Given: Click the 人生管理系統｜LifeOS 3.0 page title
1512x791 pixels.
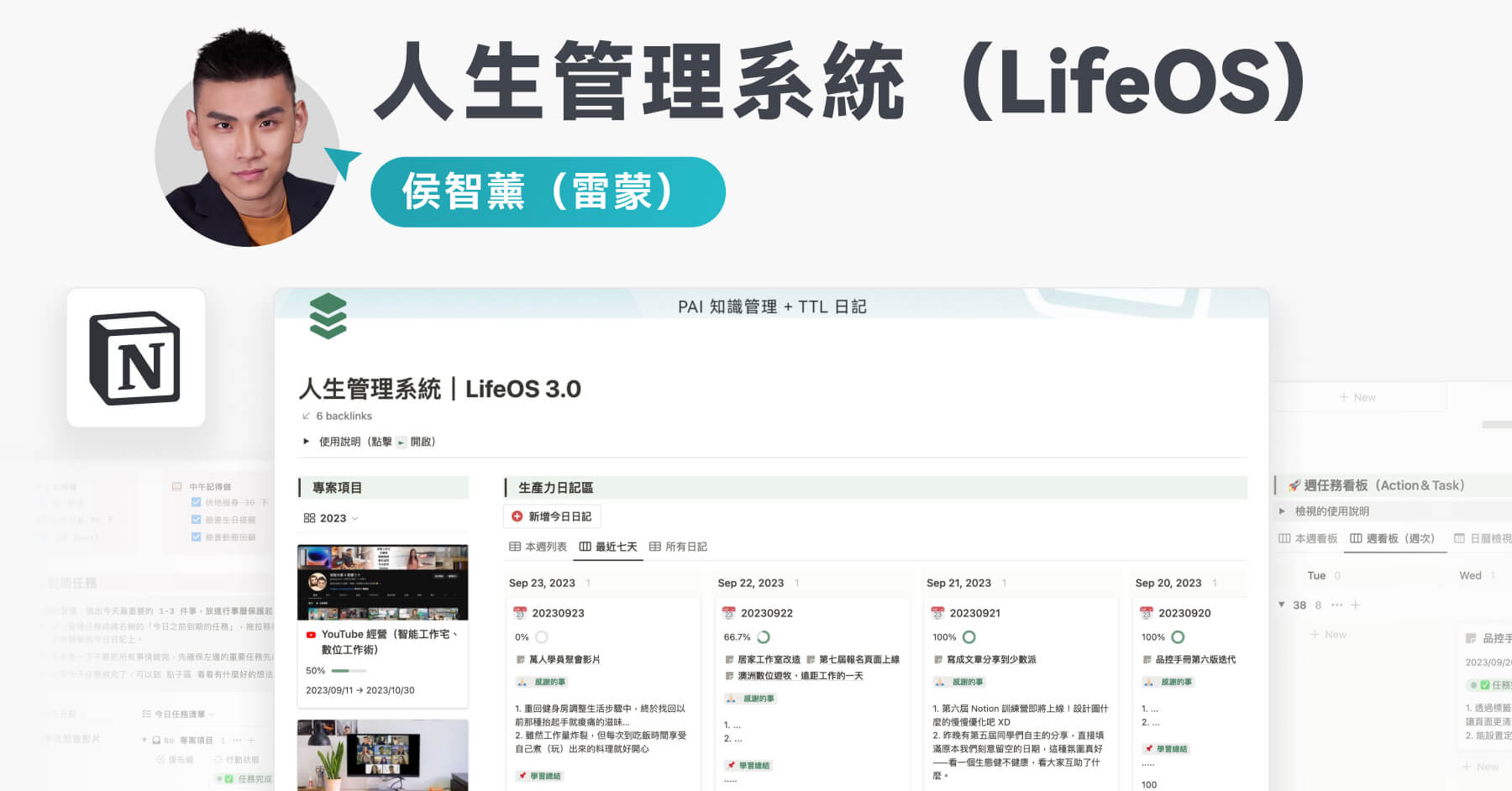Looking at the screenshot, I should pyautogui.click(x=440, y=389).
